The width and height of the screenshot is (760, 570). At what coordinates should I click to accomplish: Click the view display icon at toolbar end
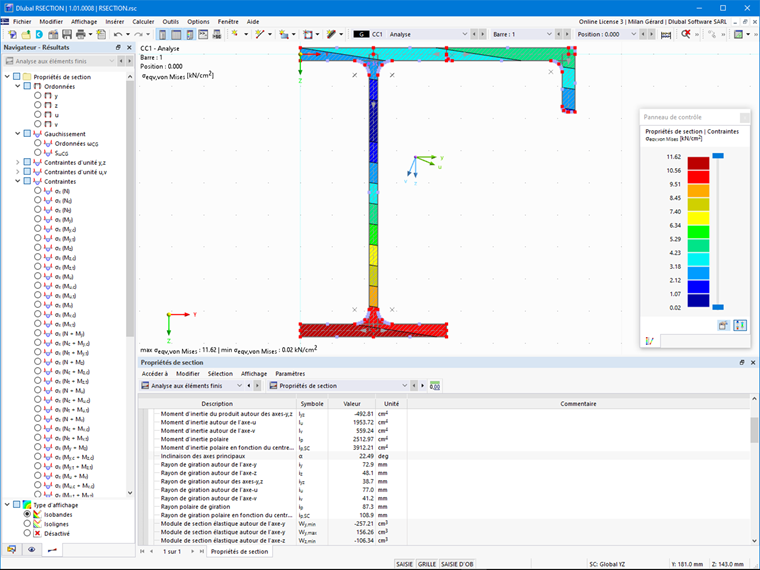coord(738,34)
